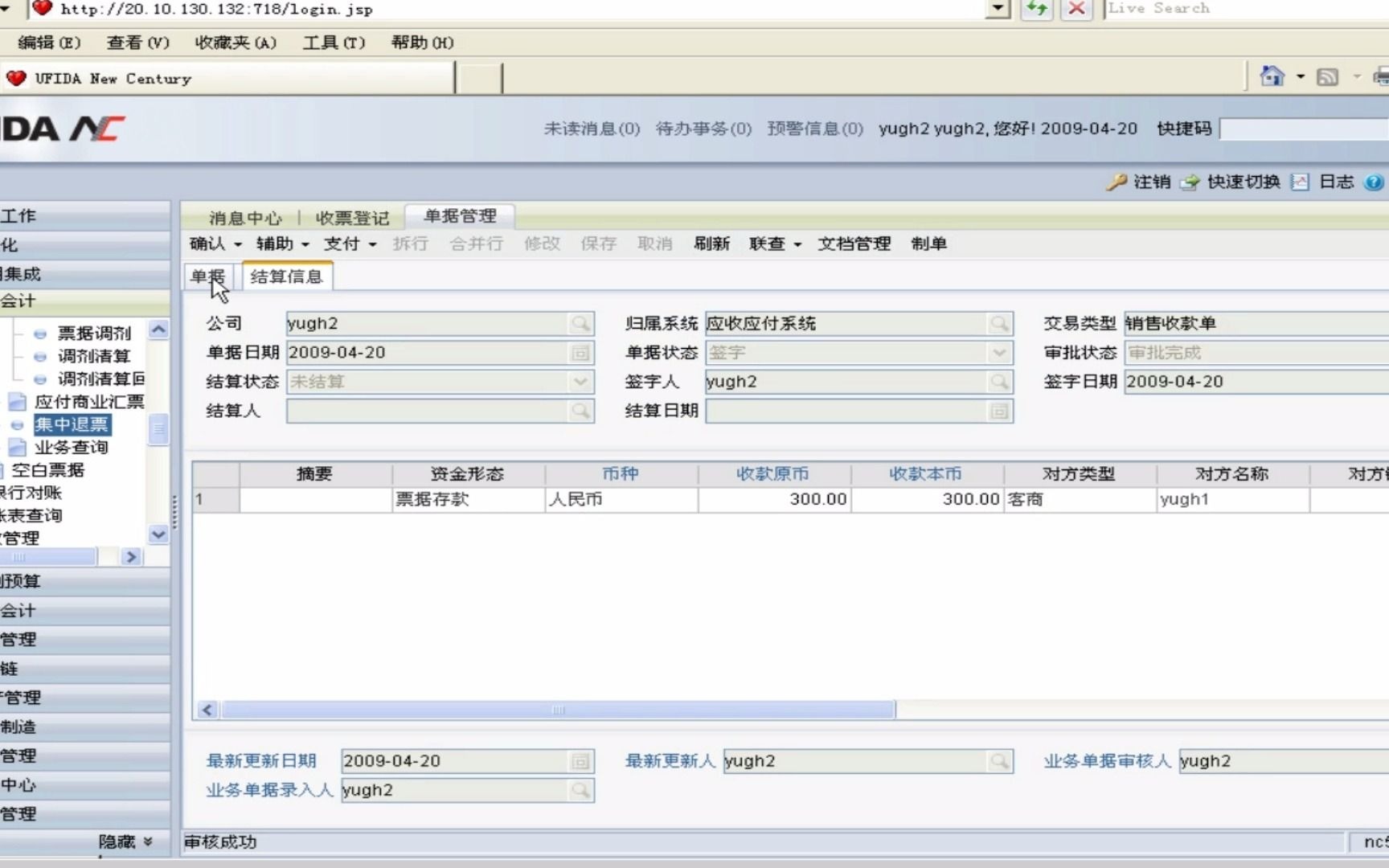Click node icon beside 调剂清算
Screen dimensions: 1389x868
(x=40, y=356)
